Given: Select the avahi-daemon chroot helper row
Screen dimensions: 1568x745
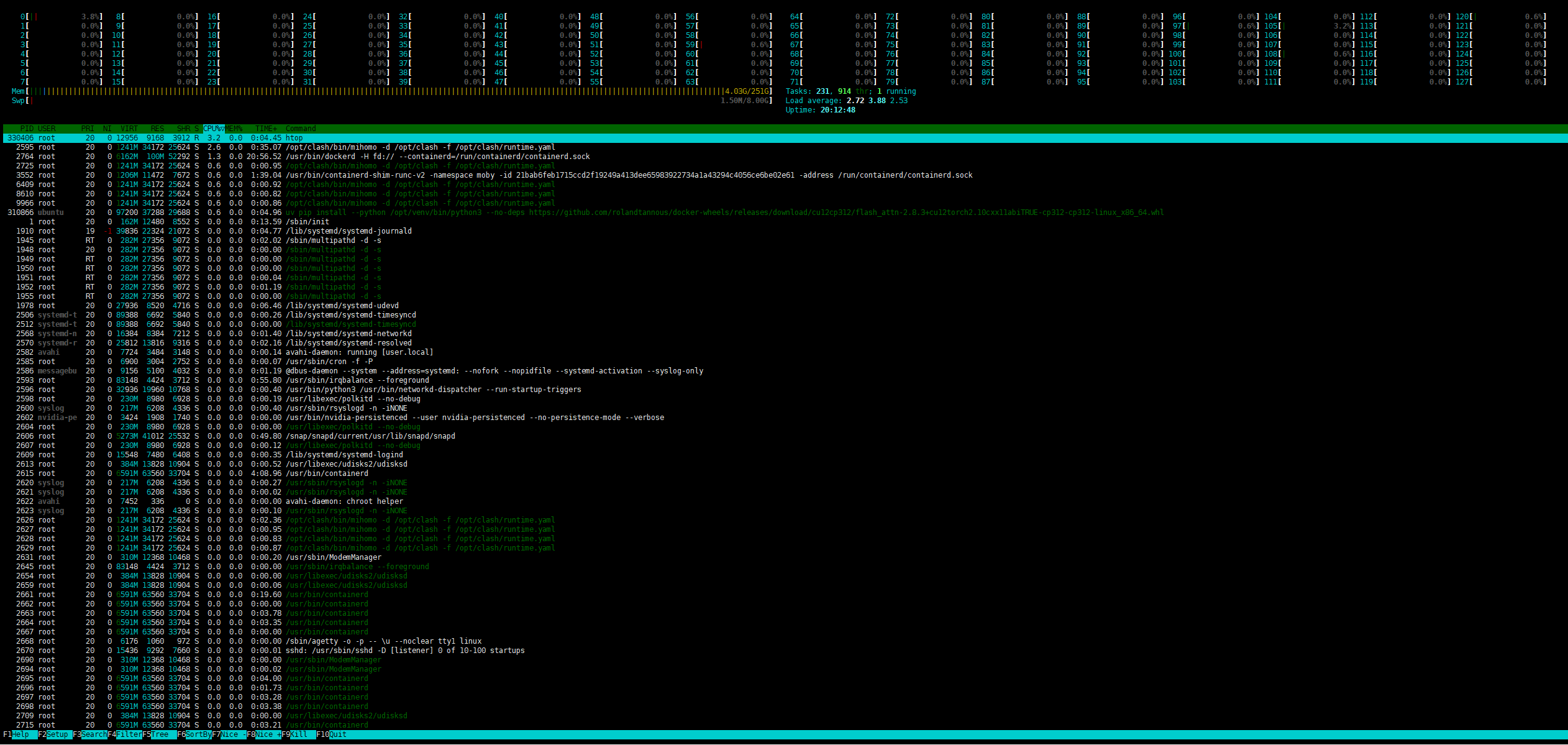Looking at the screenshot, I should pyautogui.click(x=784, y=501).
